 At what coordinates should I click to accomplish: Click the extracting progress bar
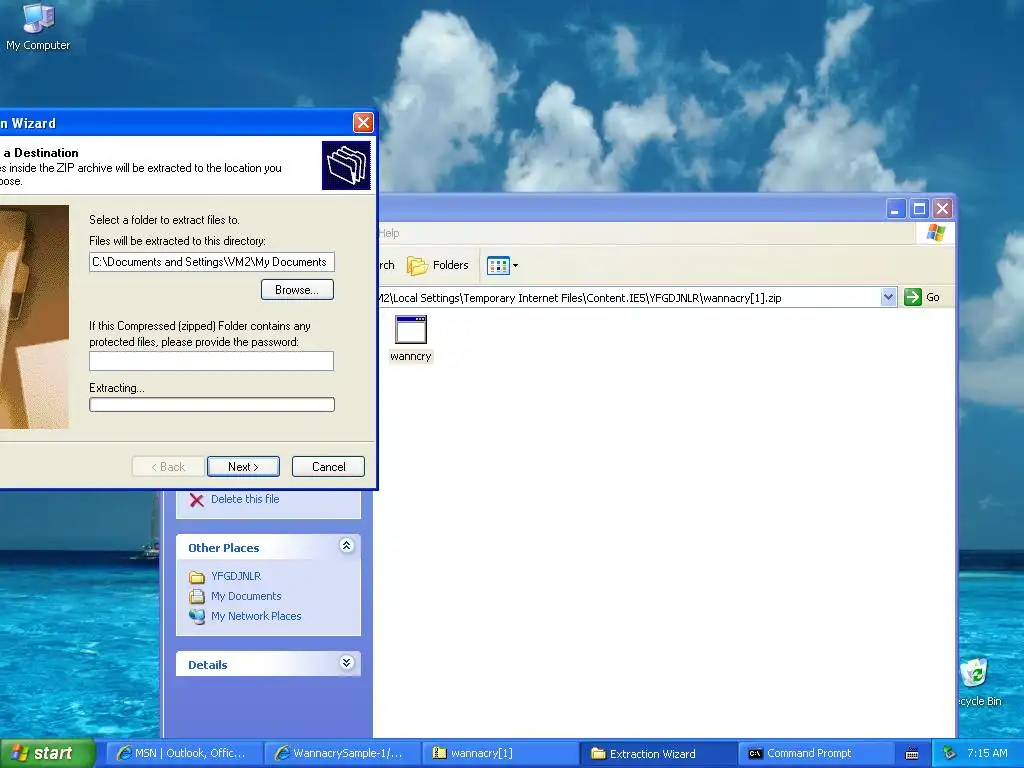click(x=212, y=405)
